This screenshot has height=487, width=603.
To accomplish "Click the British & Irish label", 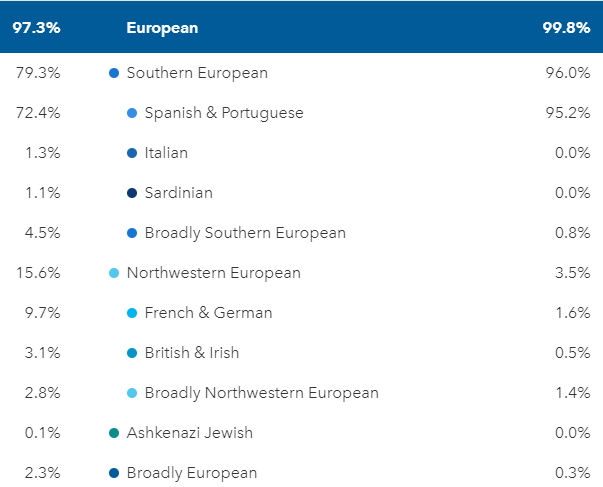I will [192, 353].
